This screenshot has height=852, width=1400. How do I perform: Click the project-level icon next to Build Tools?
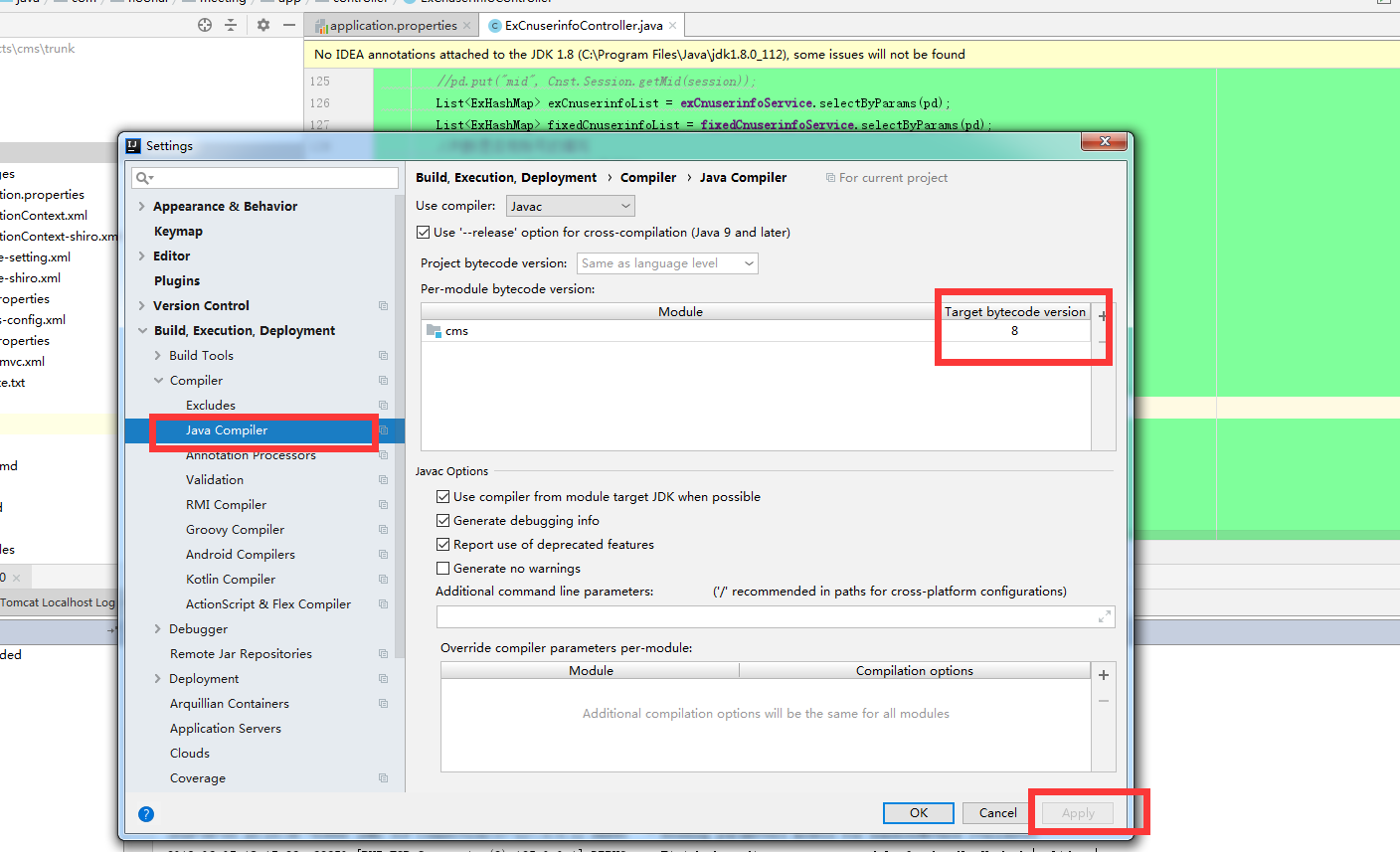[x=384, y=356]
